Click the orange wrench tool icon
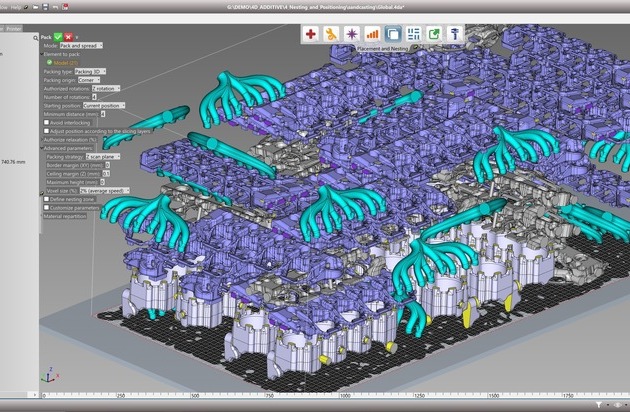The width and height of the screenshot is (630, 412). pos(331,34)
